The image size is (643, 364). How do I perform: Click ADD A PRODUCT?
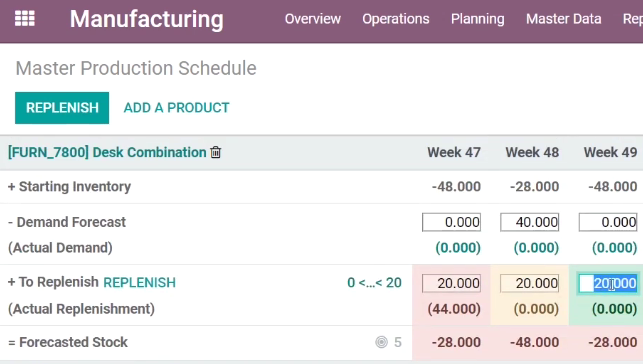[176, 108]
